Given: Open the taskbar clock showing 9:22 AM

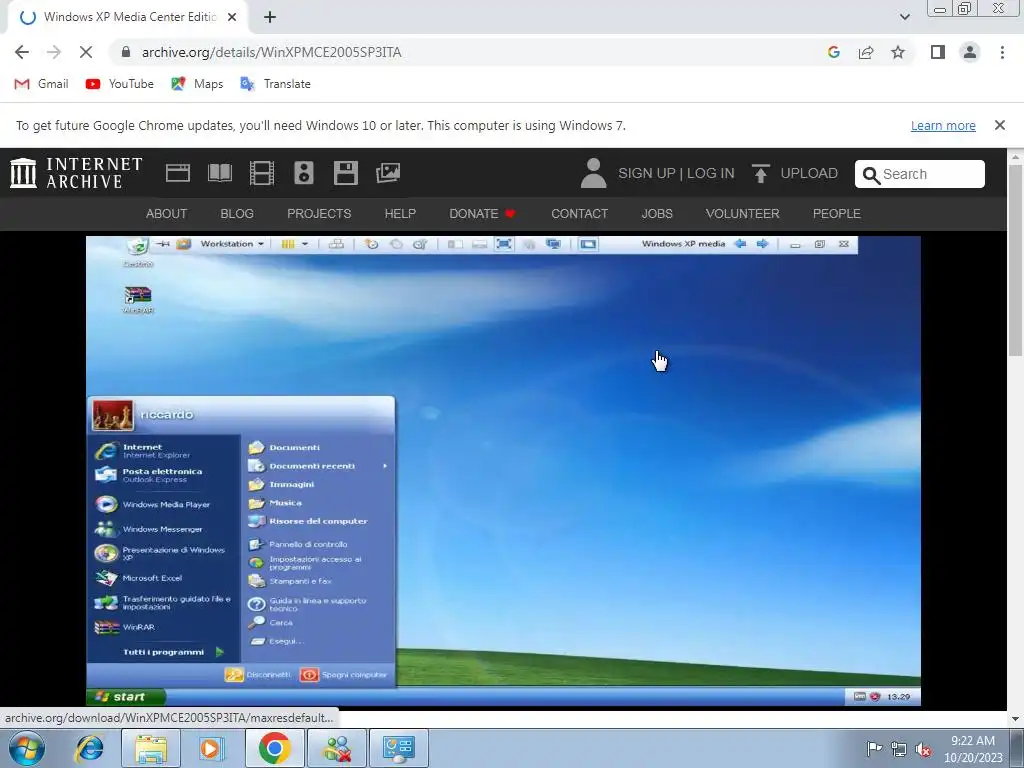Looking at the screenshot, I should (973, 749).
